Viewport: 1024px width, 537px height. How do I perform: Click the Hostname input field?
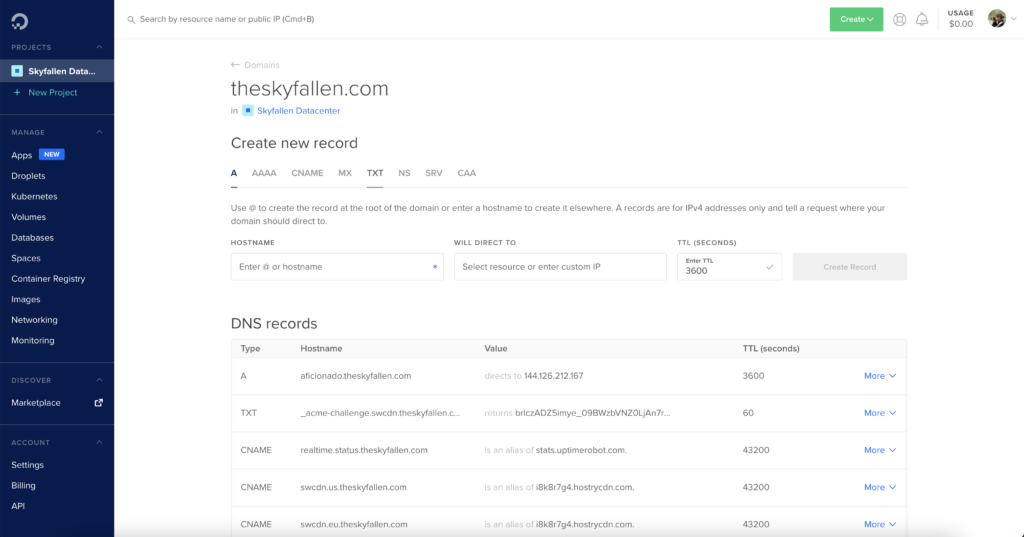[x=337, y=267]
